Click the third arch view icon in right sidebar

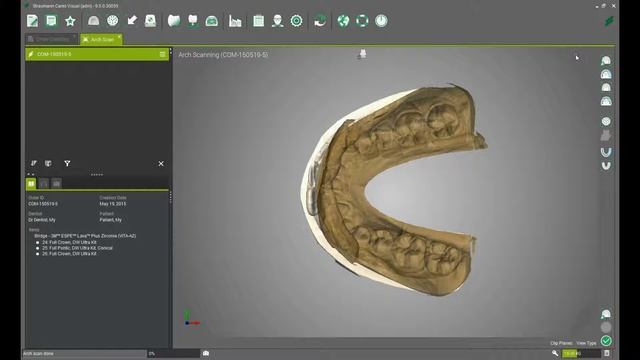[x=606, y=87]
